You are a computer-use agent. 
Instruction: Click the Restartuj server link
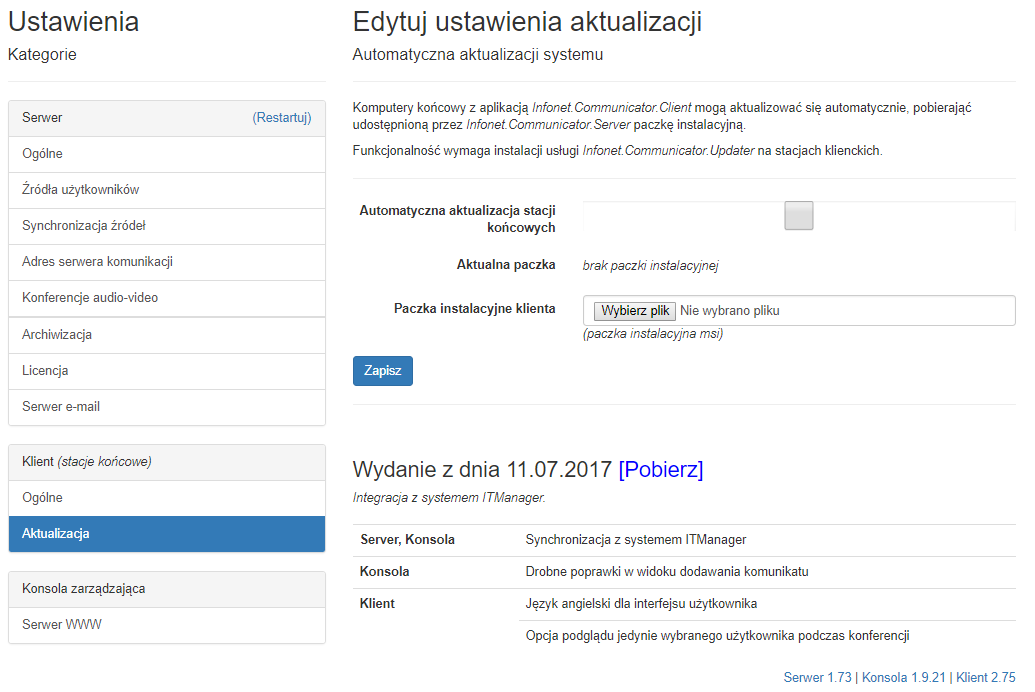click(x=281, y=118)
